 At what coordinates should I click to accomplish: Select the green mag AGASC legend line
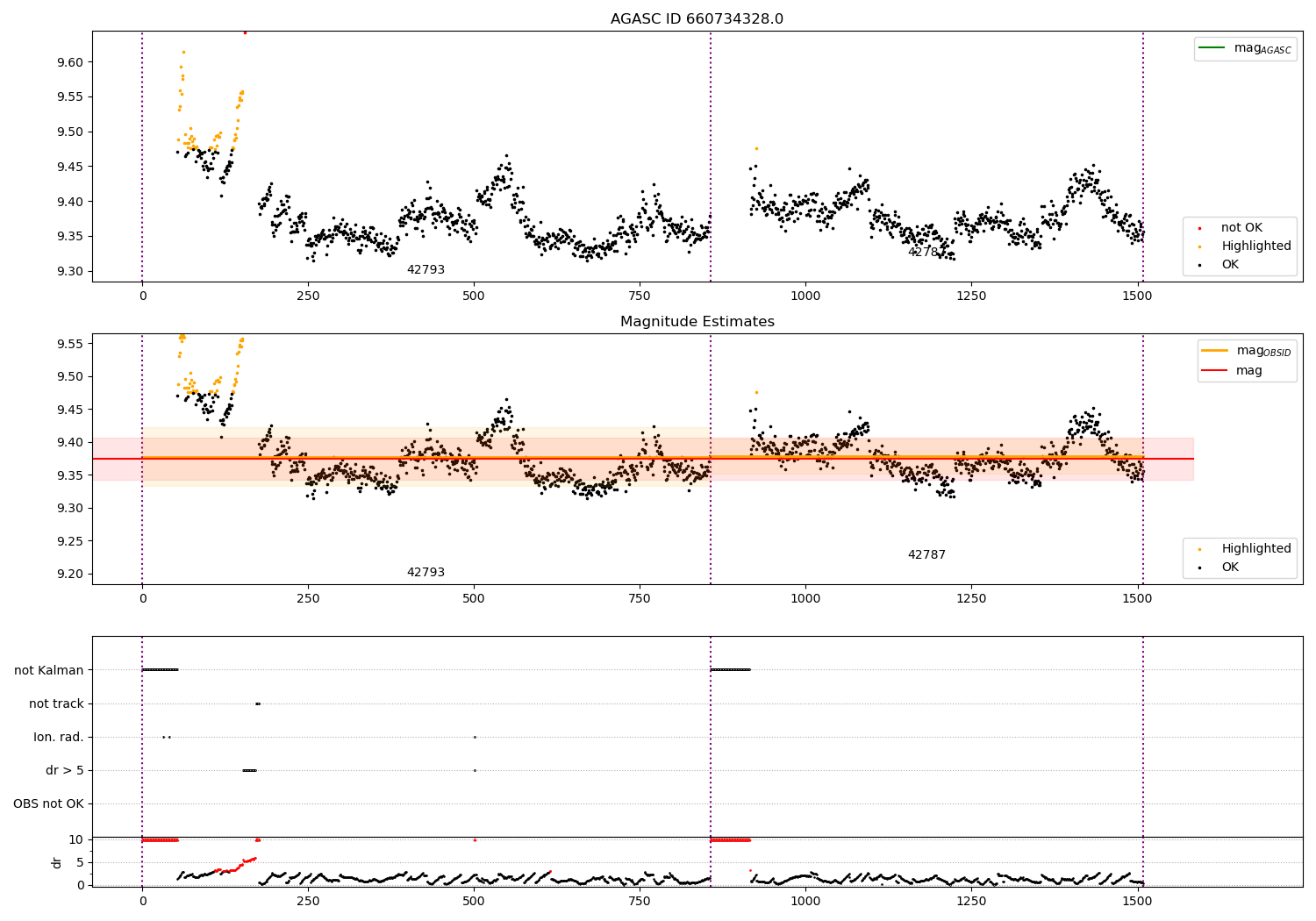click(x=1212, y=48)
